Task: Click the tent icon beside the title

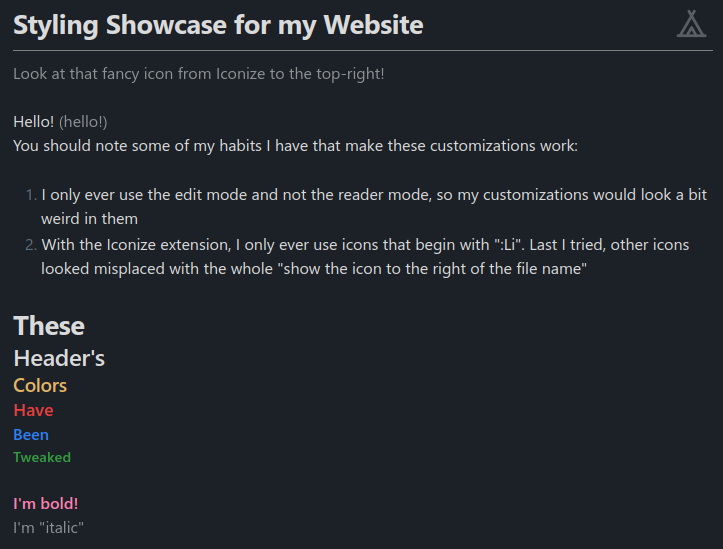Action: 691,24
